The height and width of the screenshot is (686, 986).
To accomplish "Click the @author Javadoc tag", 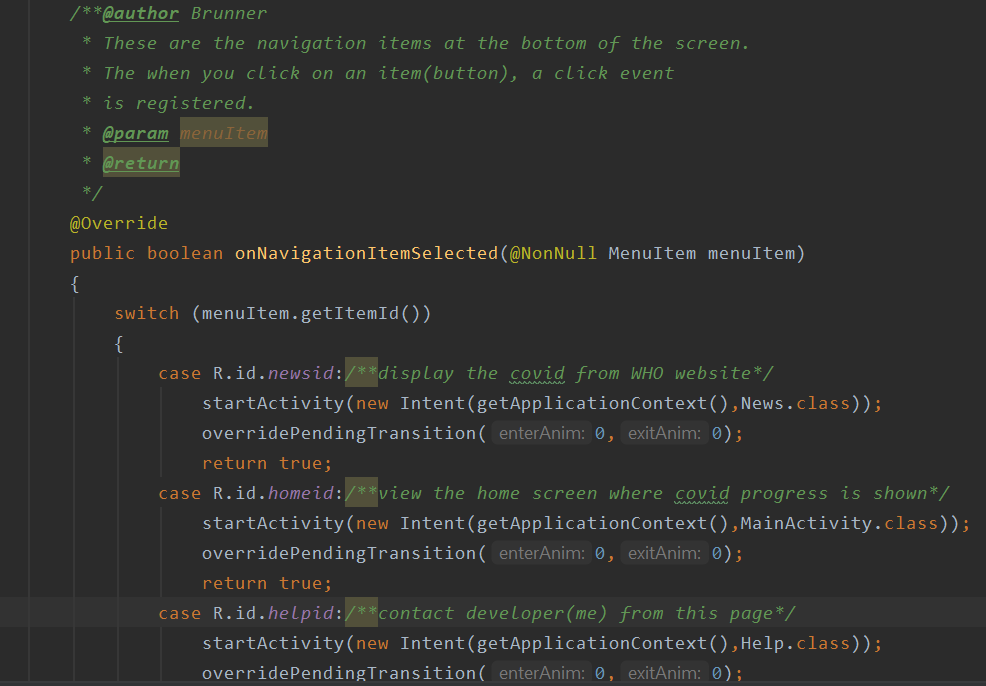I will click(141, 13).
